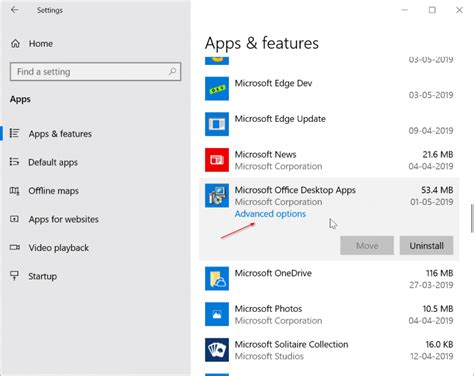Image resolution: width=474 pixels, height=376 pixels.
Task: Click the vertical scrollbar thumb
Action: [472, 218]
